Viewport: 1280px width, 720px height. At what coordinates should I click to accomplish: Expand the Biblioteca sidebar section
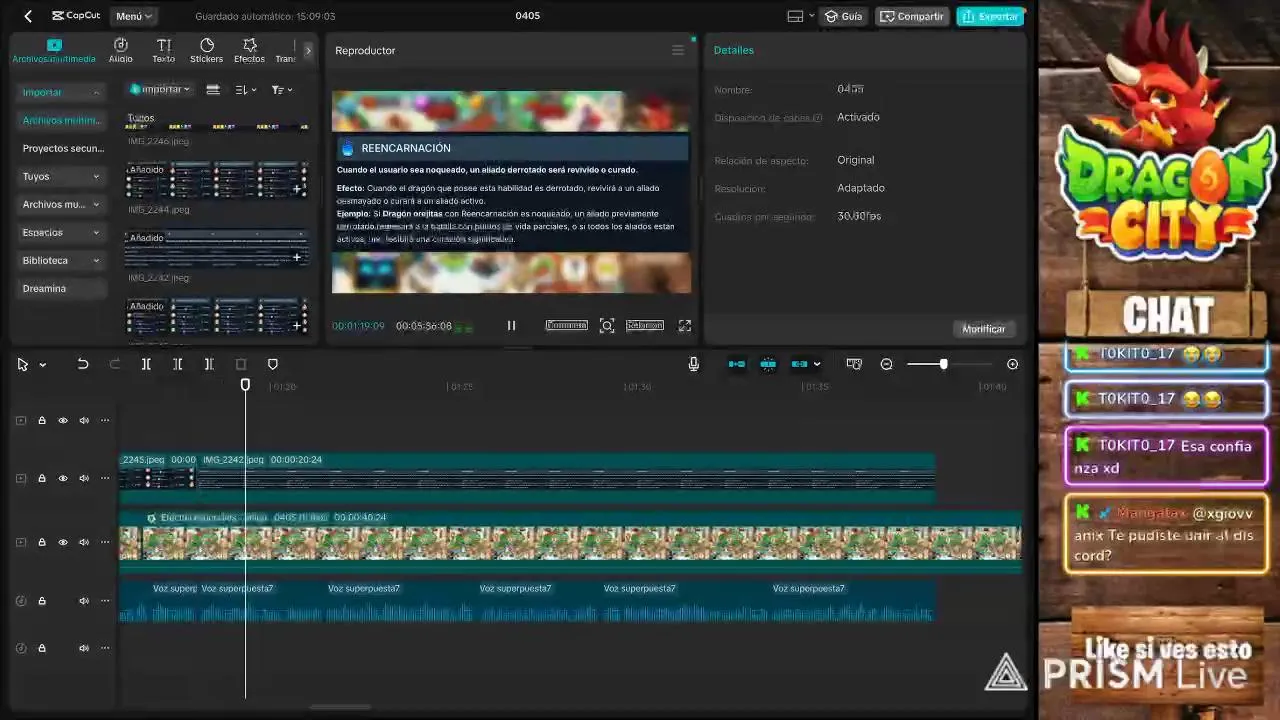coord(61,260)
